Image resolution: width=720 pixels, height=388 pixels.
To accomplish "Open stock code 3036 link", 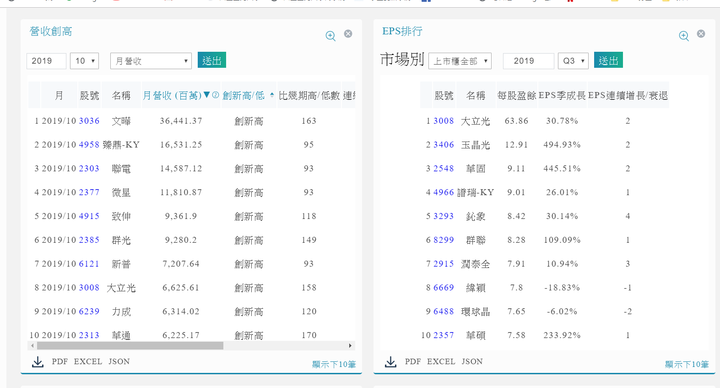I will click(89, 121).
